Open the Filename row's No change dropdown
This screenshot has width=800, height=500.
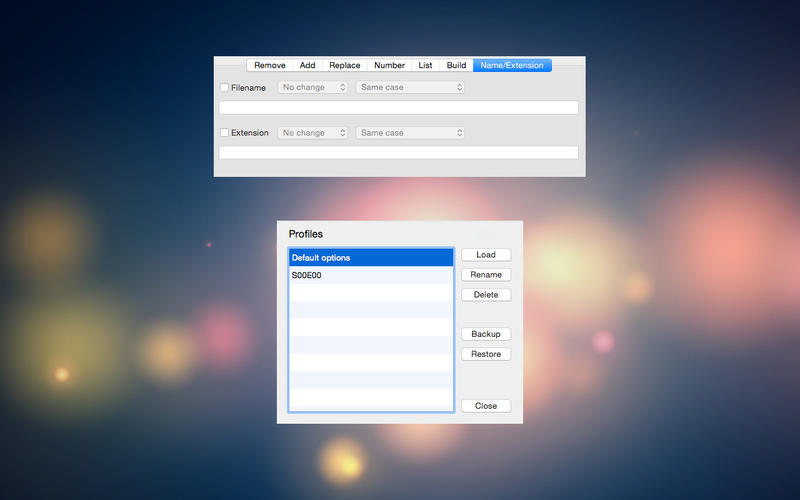coord(312,88)
